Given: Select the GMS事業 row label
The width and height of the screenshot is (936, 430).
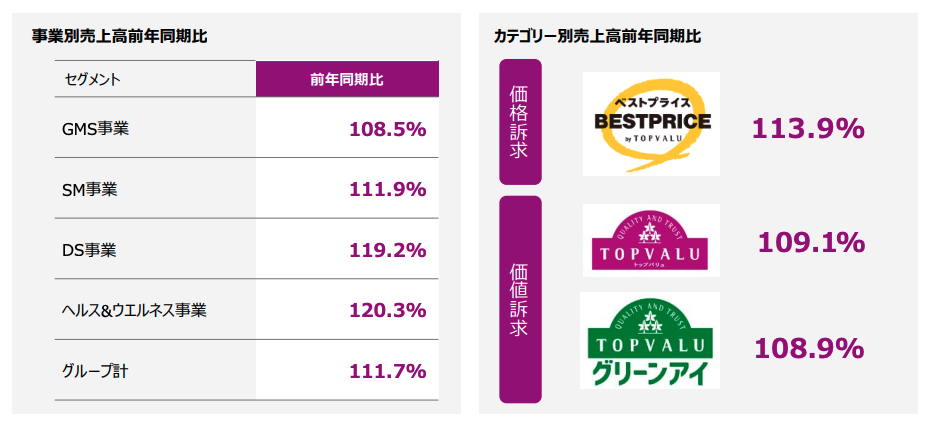Looking at the screenshot, I should point(95,129).
